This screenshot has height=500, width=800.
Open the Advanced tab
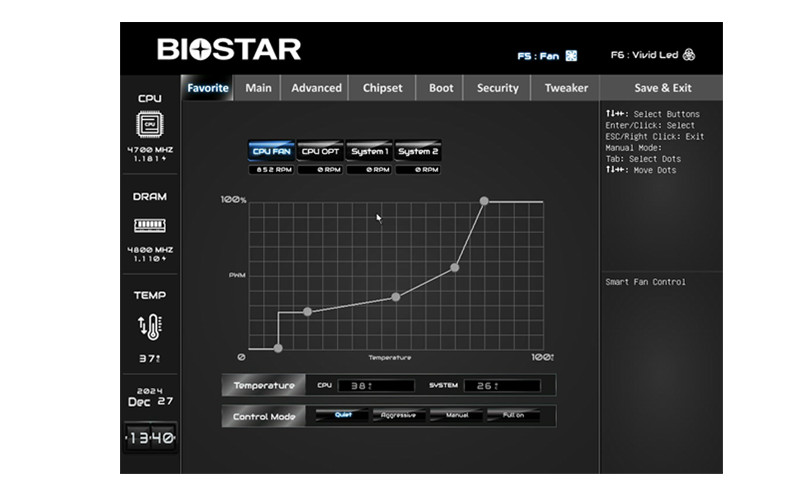[x=316, y=88]
